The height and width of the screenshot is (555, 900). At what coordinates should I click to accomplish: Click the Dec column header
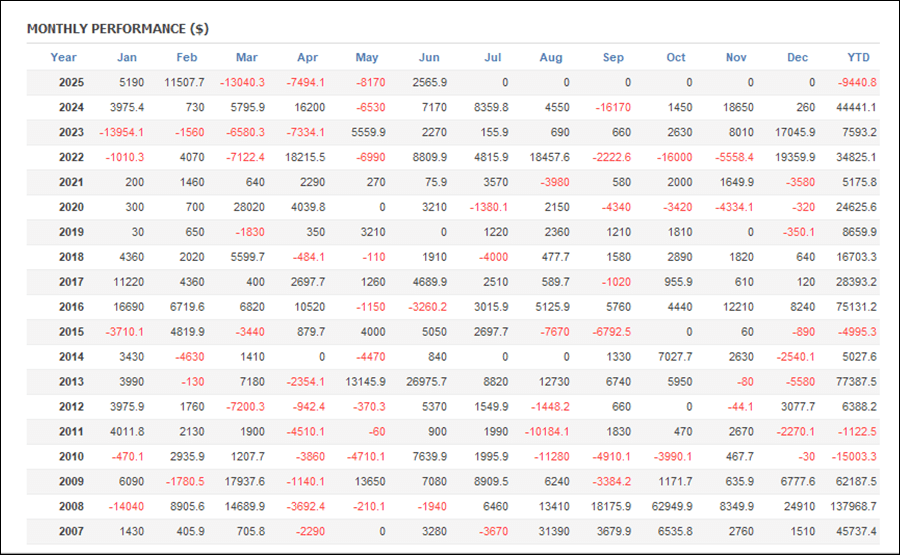tap(797, 57)
